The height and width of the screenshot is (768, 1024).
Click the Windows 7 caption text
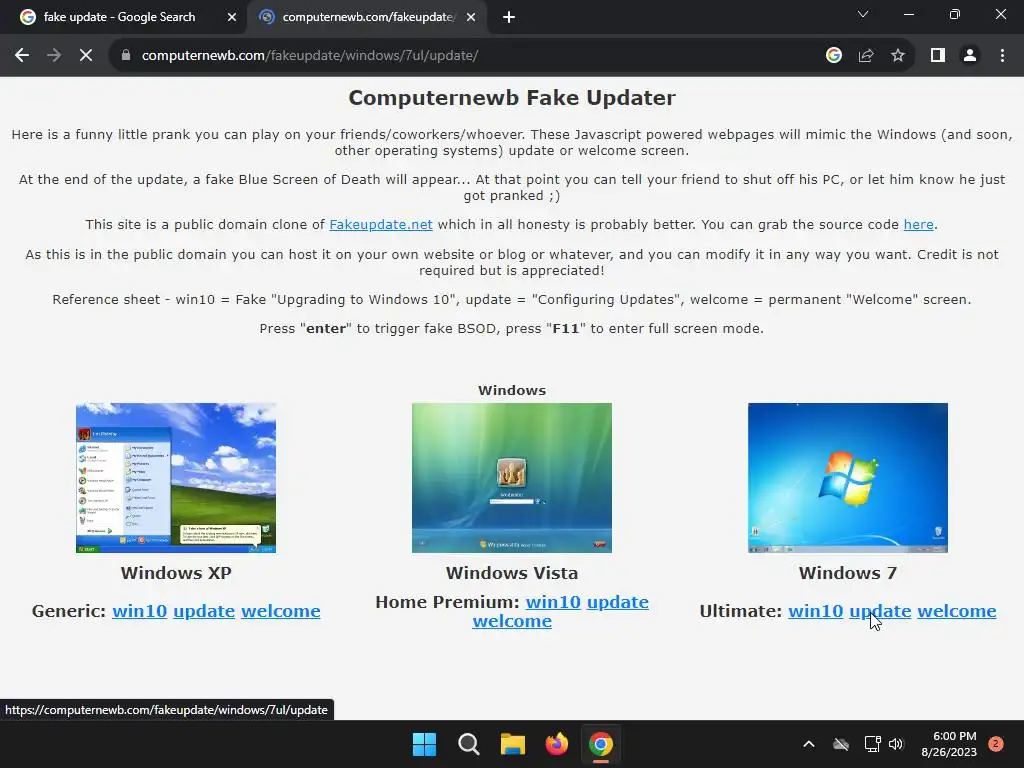click(848, 573)
